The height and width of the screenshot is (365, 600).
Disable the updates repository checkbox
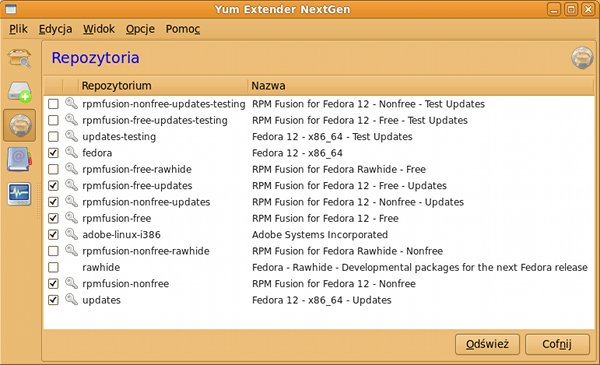coord(53,300)
